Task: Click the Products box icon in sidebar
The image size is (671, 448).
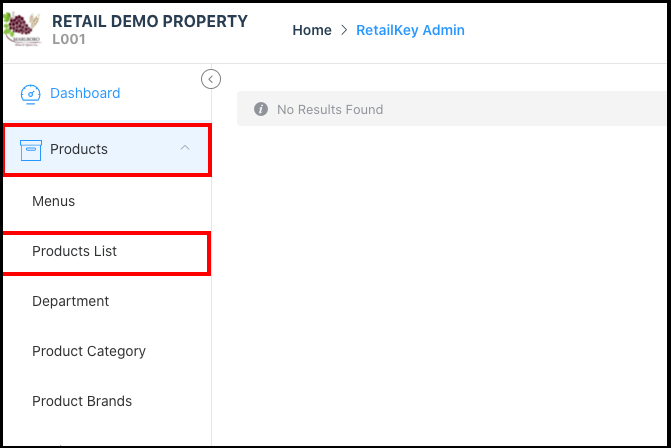Action: pos(31,149)
